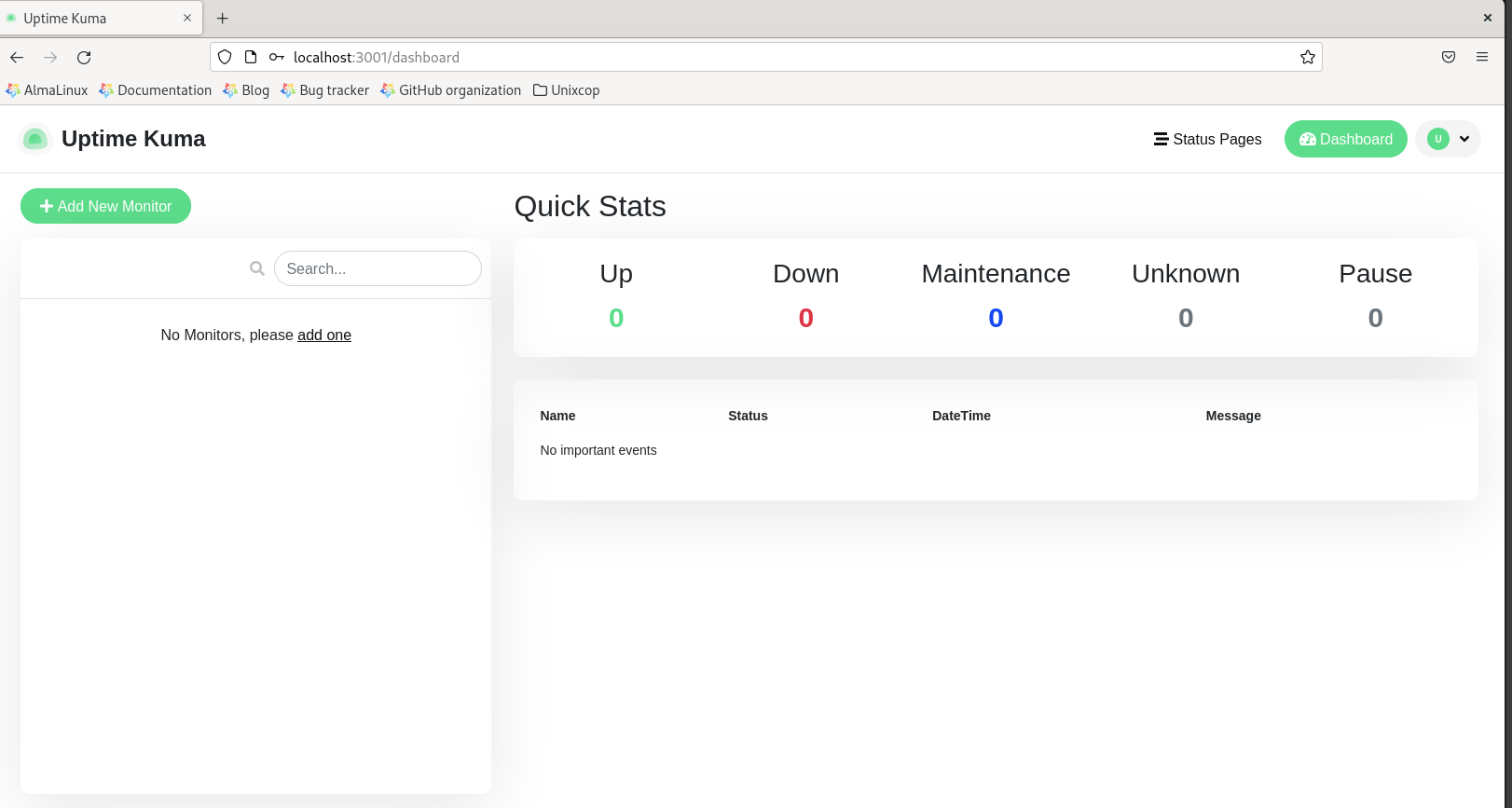Open the AlmaLinux bookmark
The width and height of the screenshot is (1512, 808).
[x=47, y=90]
